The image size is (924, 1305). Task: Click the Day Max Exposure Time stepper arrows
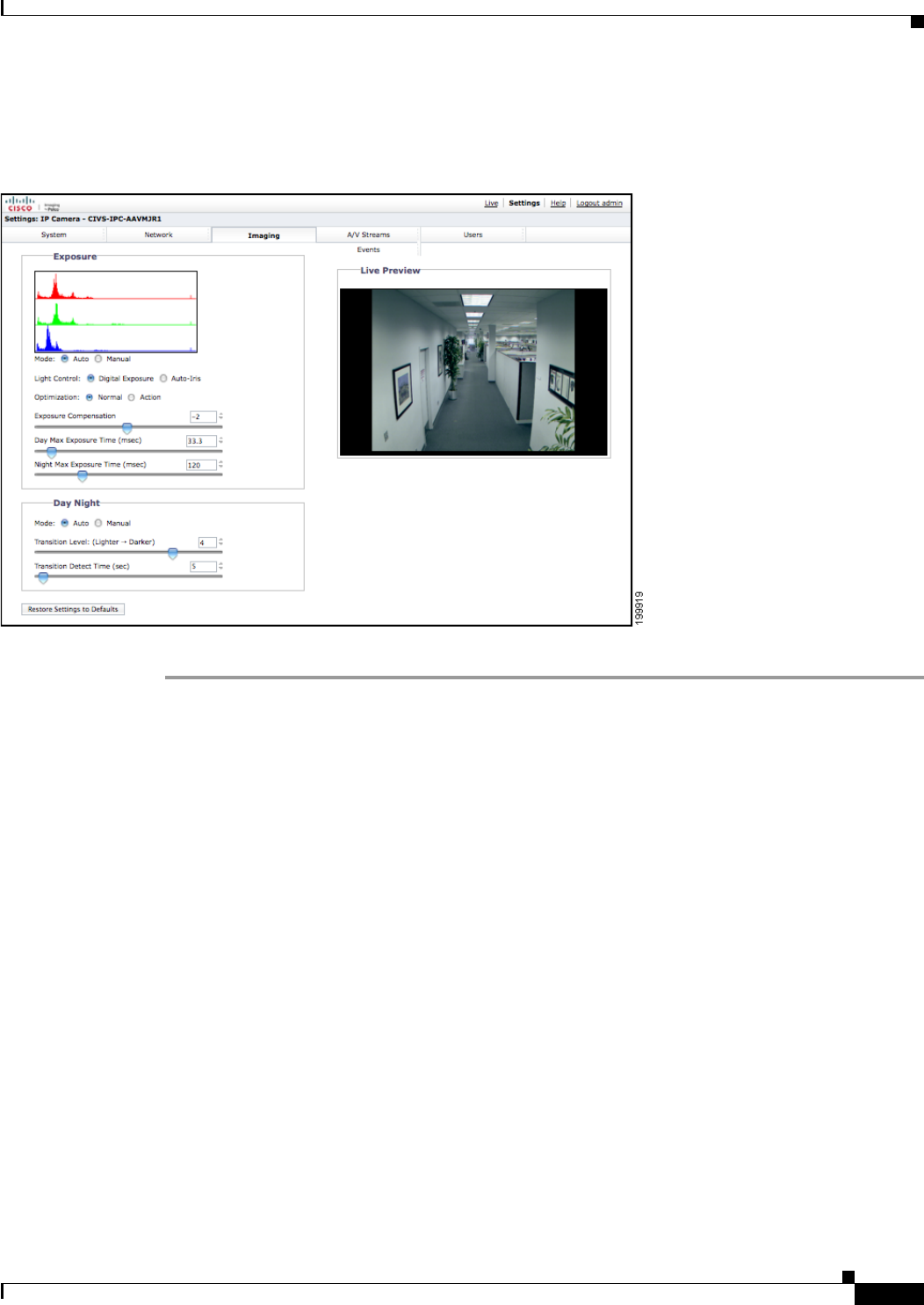coord(221,441)
